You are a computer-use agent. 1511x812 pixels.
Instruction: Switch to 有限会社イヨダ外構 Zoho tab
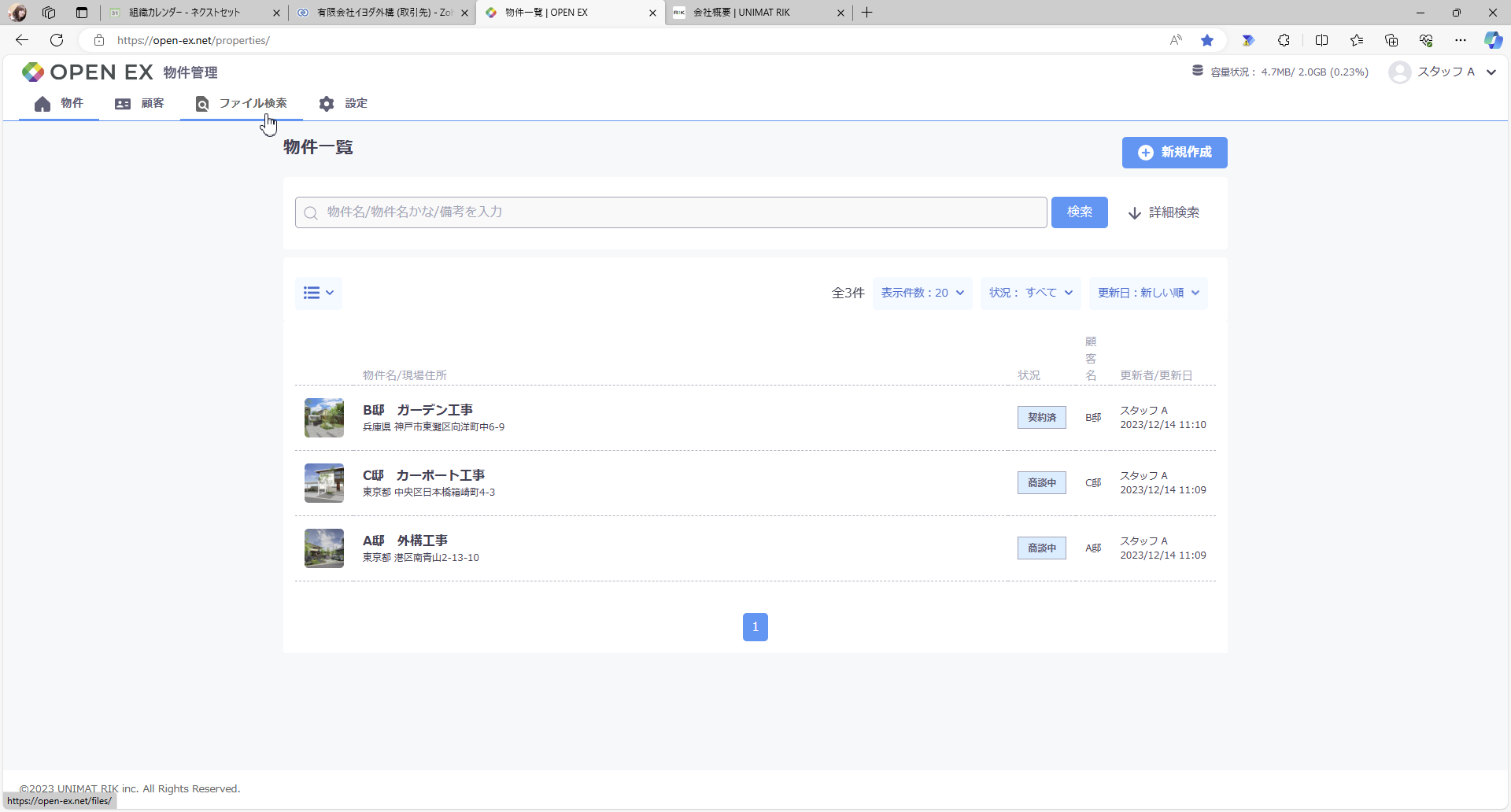pyautogui.click(x=384, y=13)
